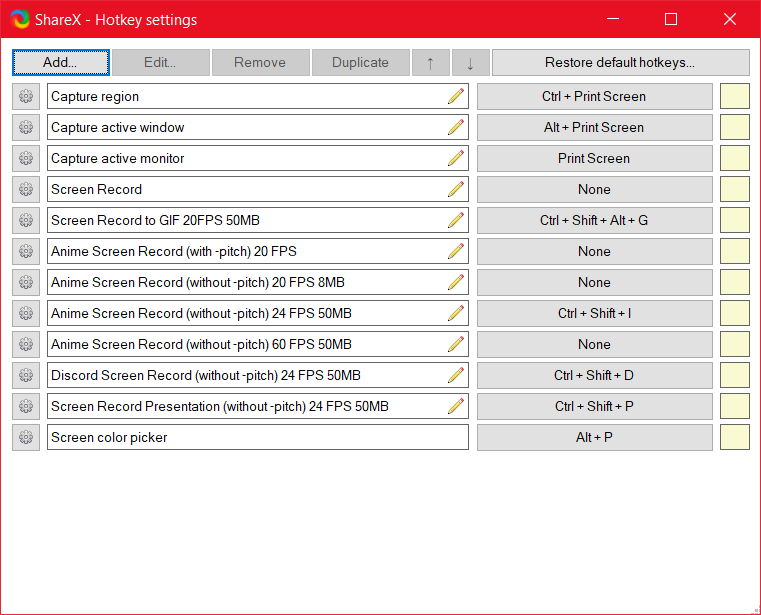
Task: Click pencil on Discord Screen Record row
Action: tap(456, 375)
